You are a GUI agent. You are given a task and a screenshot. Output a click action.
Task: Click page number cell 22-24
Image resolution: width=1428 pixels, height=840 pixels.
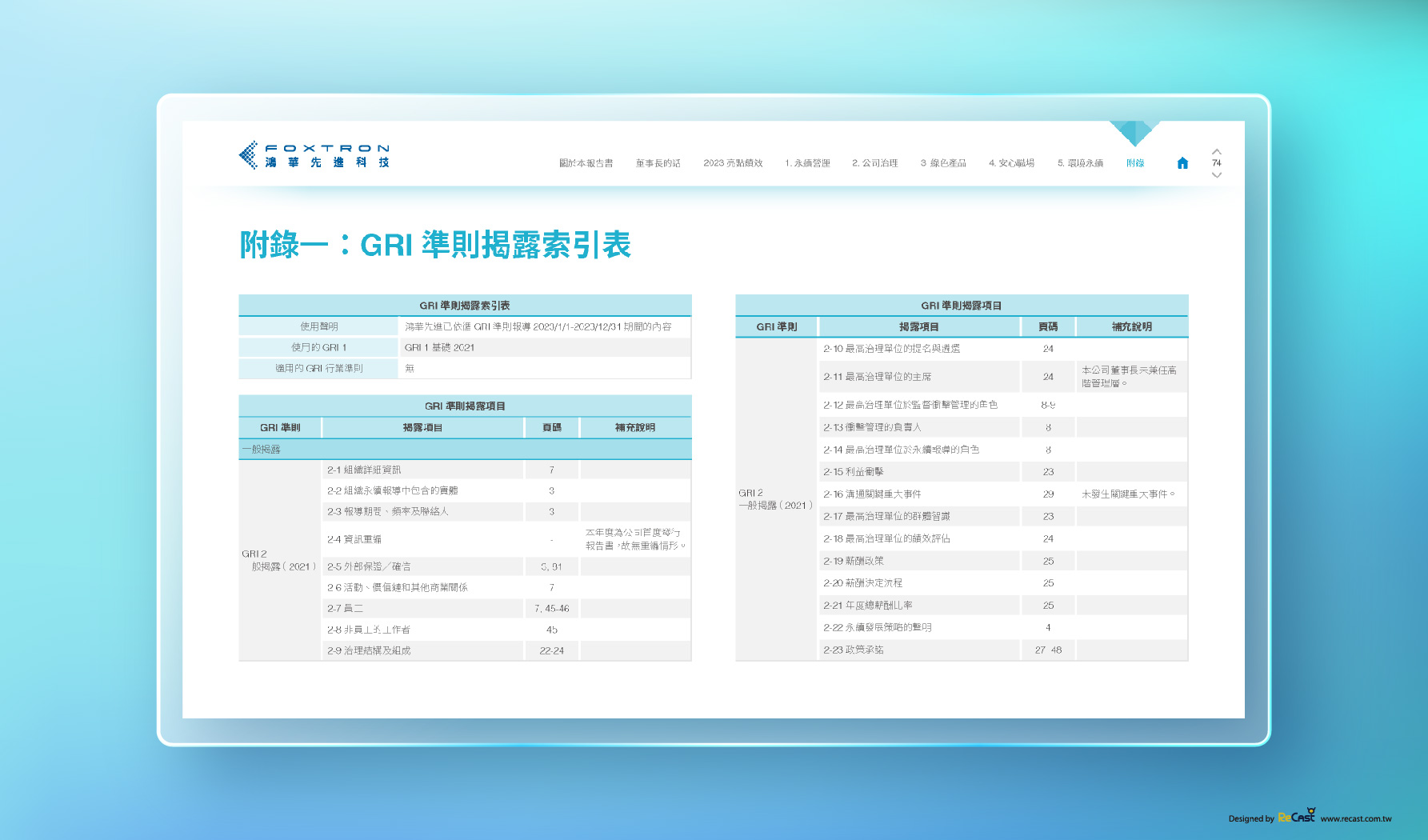pos(552,650)
